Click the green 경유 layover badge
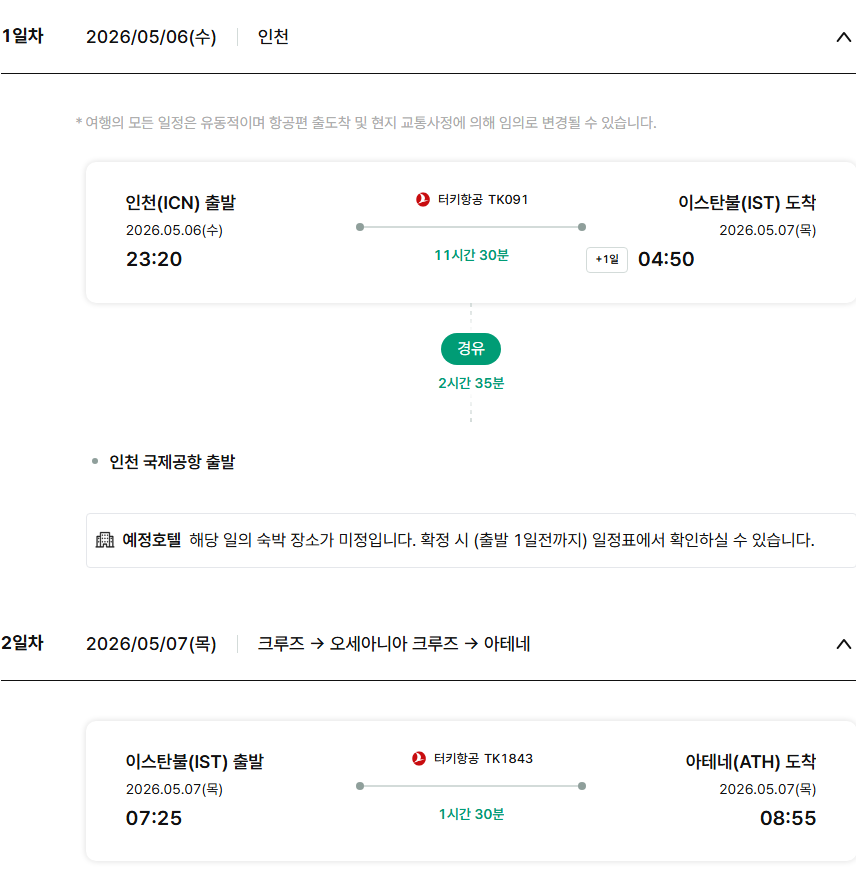The height and width of the screenshot is (885, 856). [471, 349]
